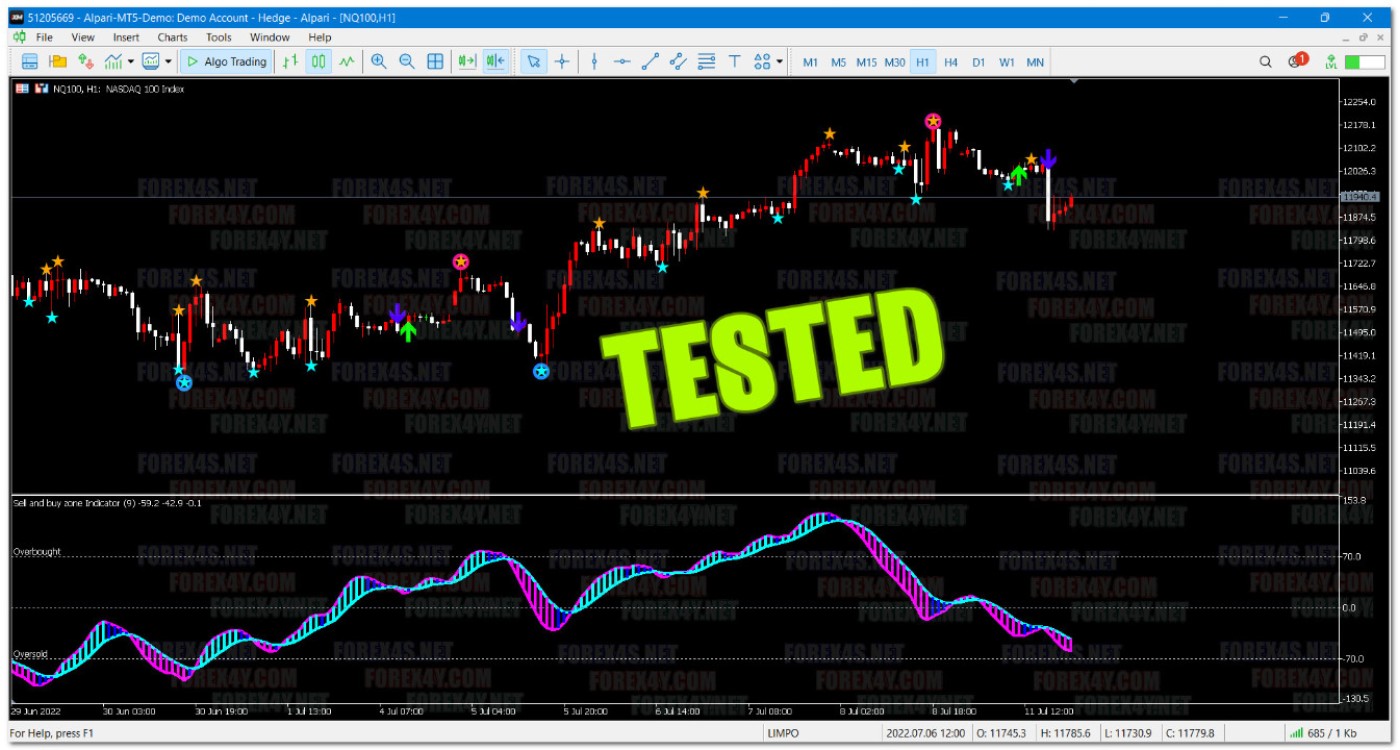
Task: Select the Draw Vertical Line tool
Action: click(593, 61)
